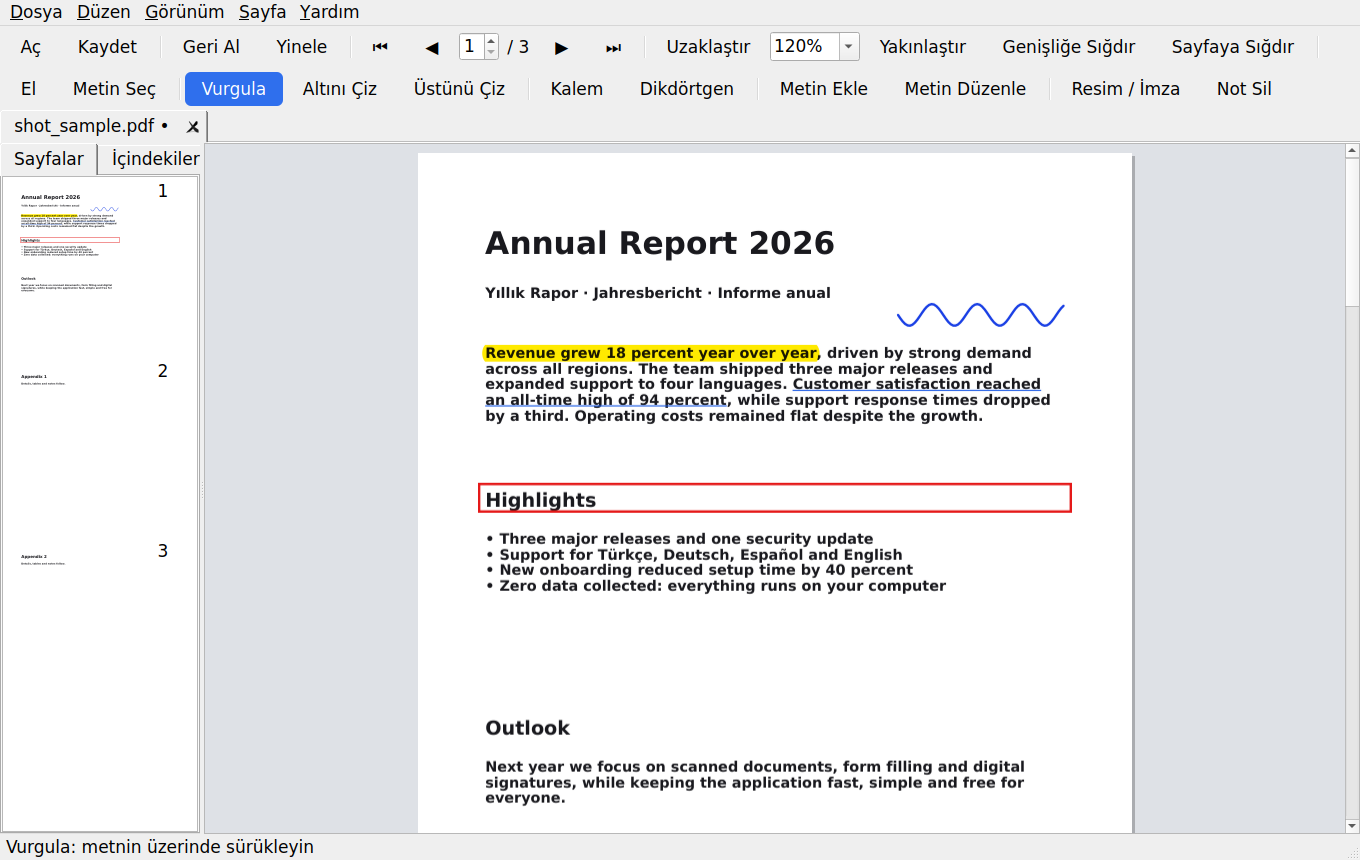Increase page number with spinner up arrow
This screenshot has width=1360, height=860.
coord(491,41)
